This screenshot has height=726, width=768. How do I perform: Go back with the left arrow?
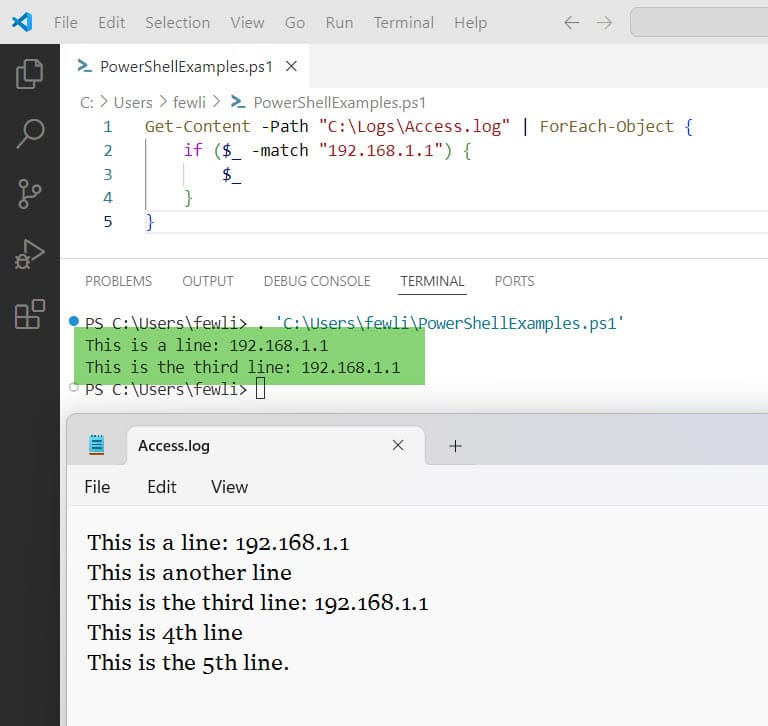[572, 23]
